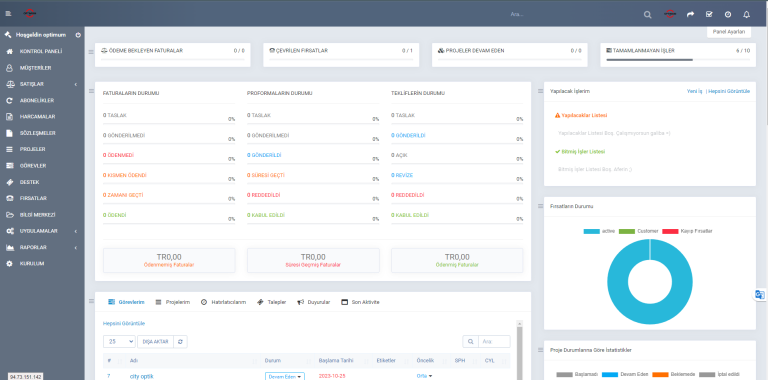Viewport: 768px width, 380px height.
Task: Click the search magnifier in the top bar
Action: (x=648, y=15)
